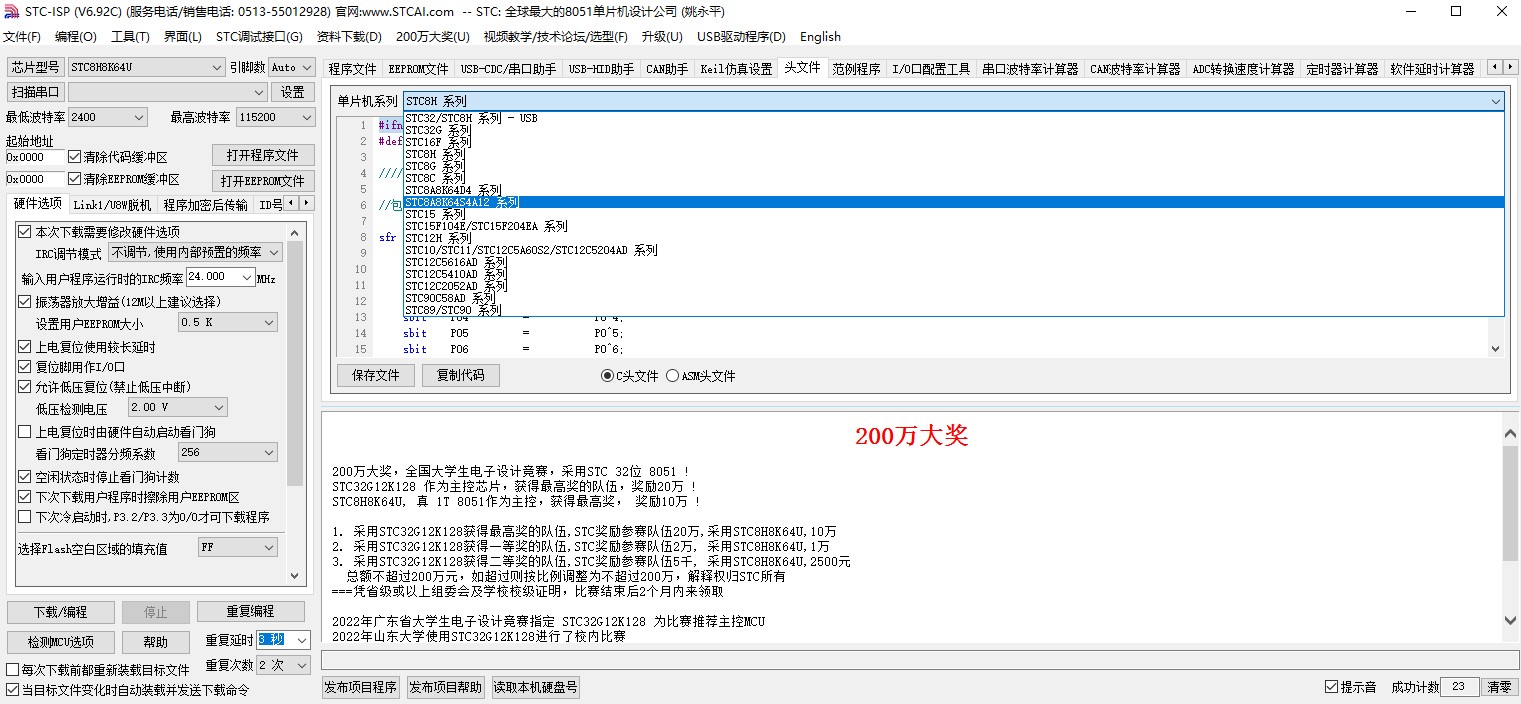This screenshot has height=704, width=1521.
Task: Choose STC8A8K64S4A12 系列 from the list
Action: coord(953,202)
